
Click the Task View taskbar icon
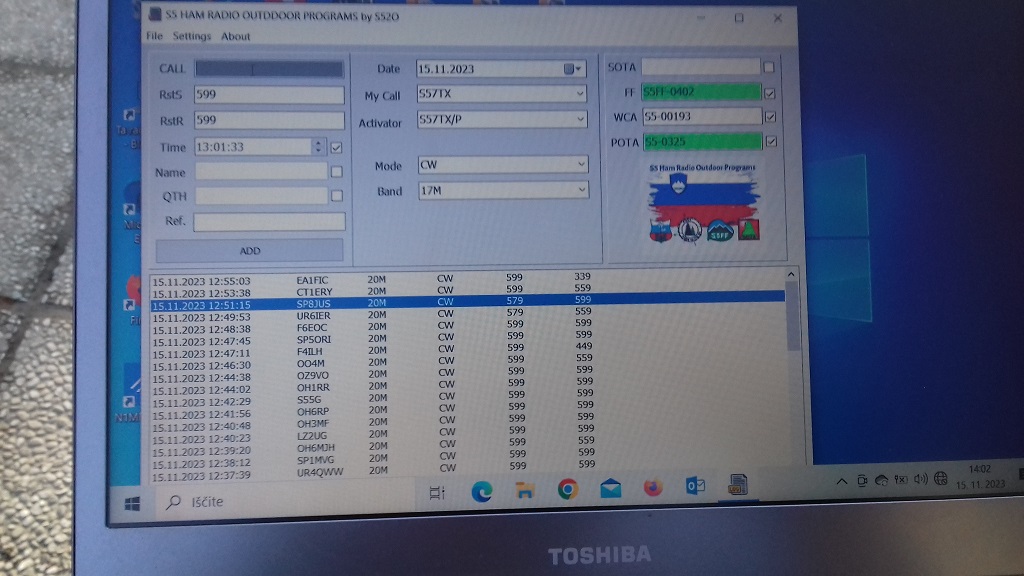[437, 492]
